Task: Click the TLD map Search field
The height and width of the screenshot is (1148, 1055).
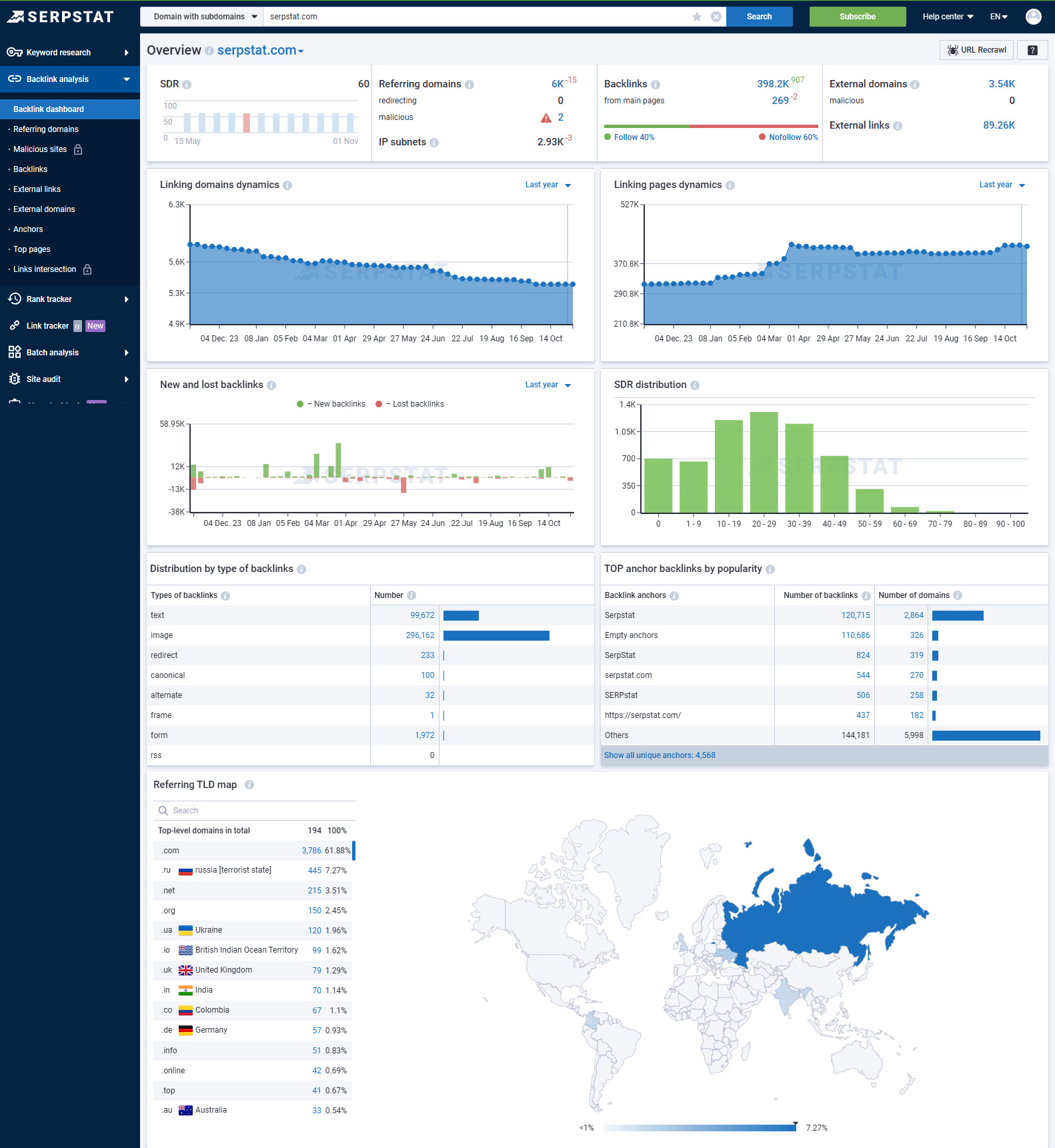Action: click(255, 811)
